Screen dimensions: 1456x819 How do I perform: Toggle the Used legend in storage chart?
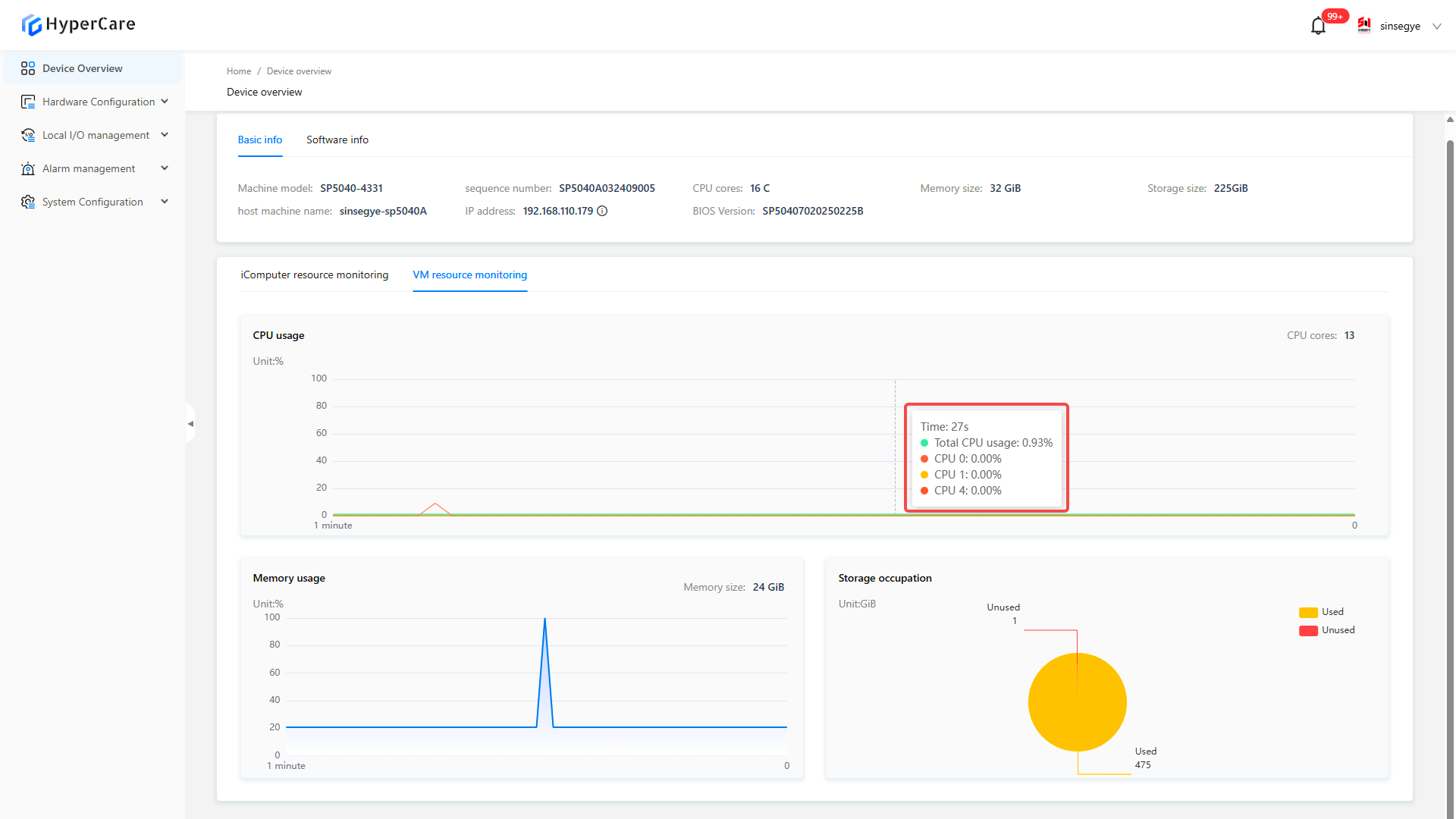pos(1308,612)
